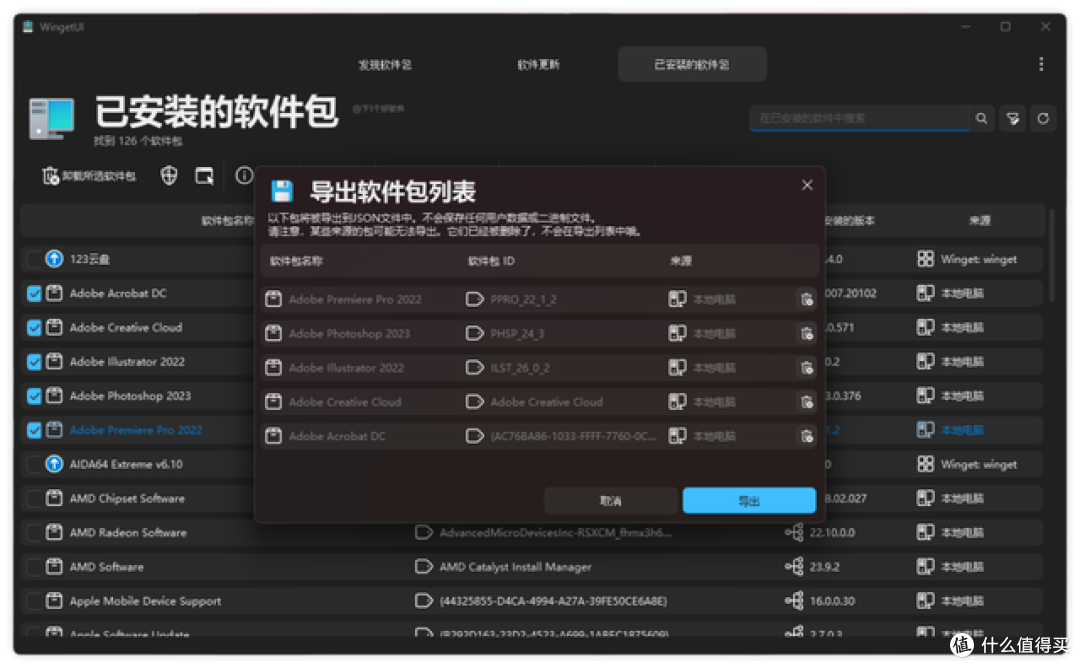Click the AMD Radeon Software ID tag icon
The height and width of the screenshot is (668, 1080).
tap(424, 532)
